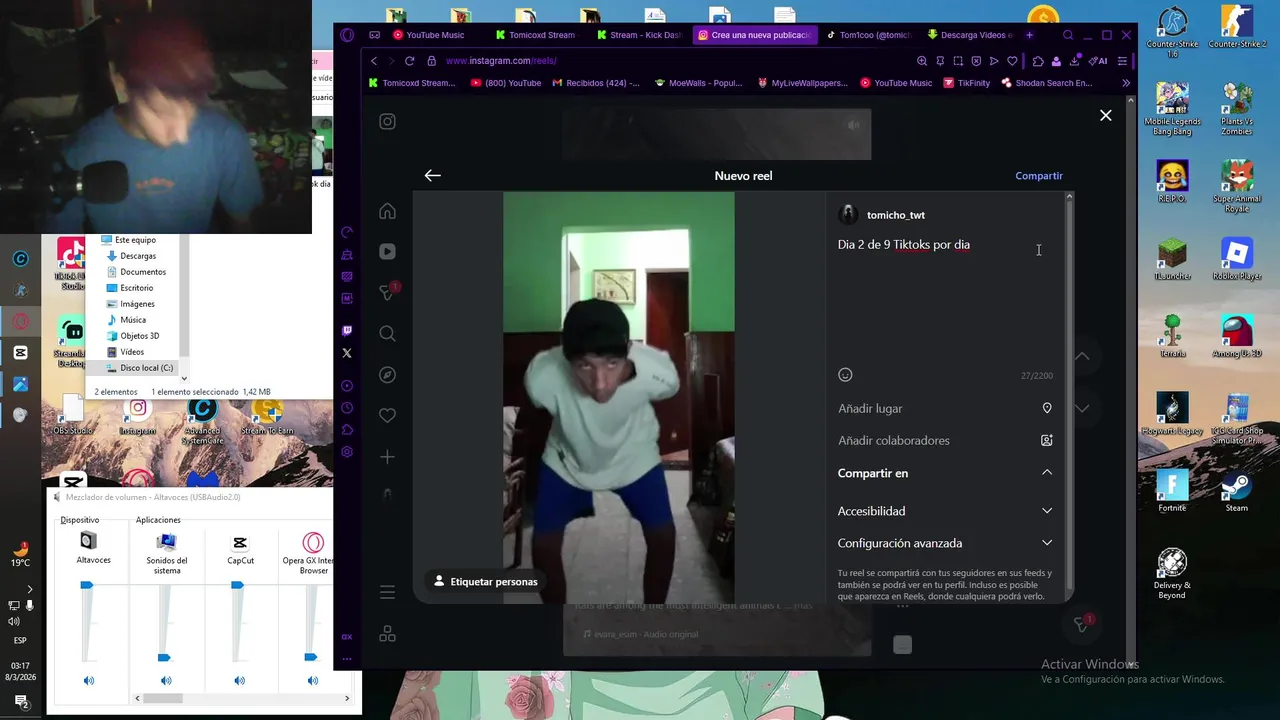1280x720 pixels.
Task: Open Instagram messages with notification badge
Action: (x=387, y=292)
